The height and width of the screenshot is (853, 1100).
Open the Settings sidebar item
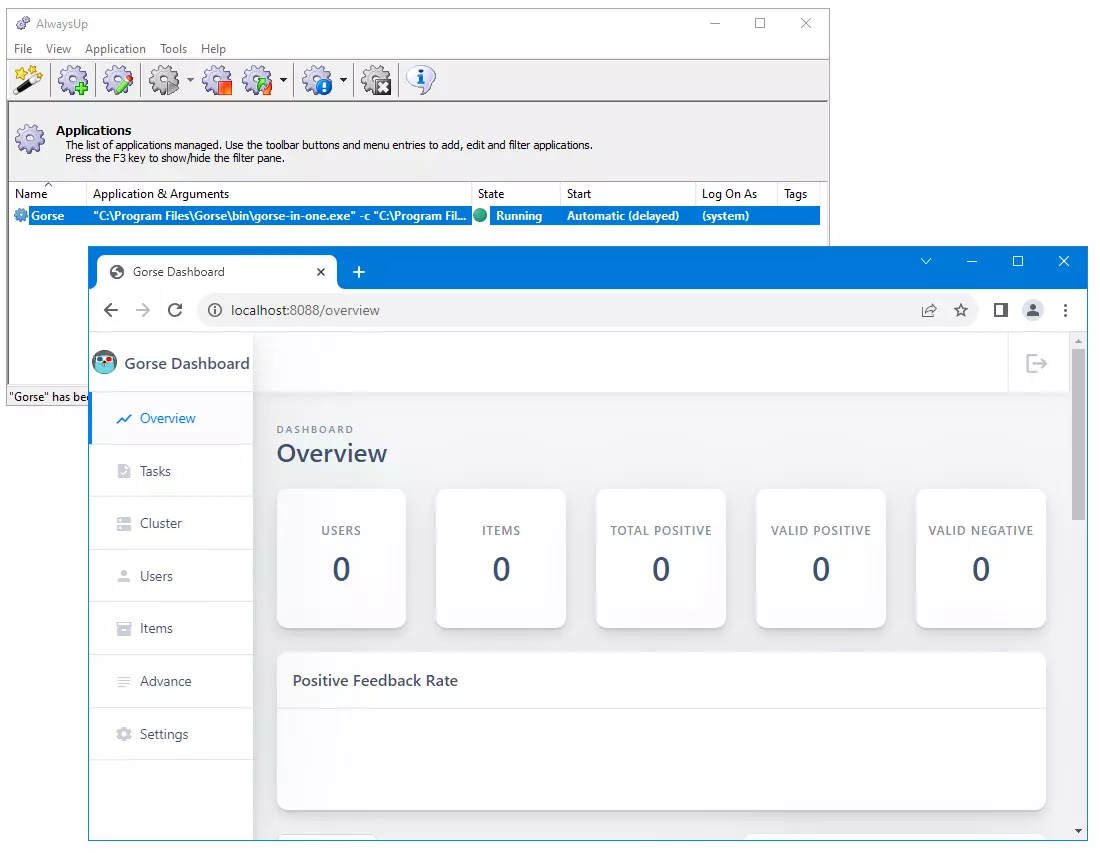171,734
